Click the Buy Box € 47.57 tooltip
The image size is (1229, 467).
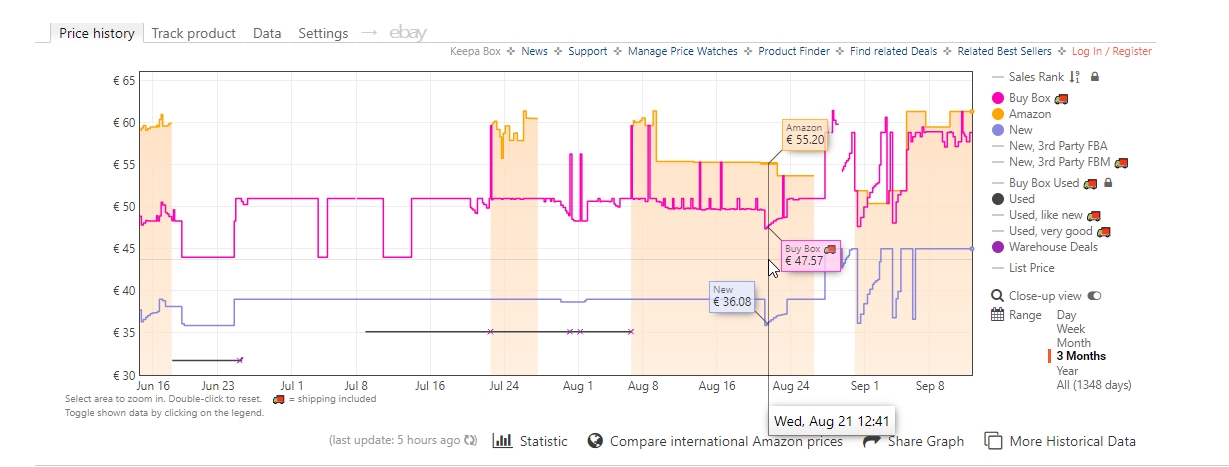coord(810,255)
